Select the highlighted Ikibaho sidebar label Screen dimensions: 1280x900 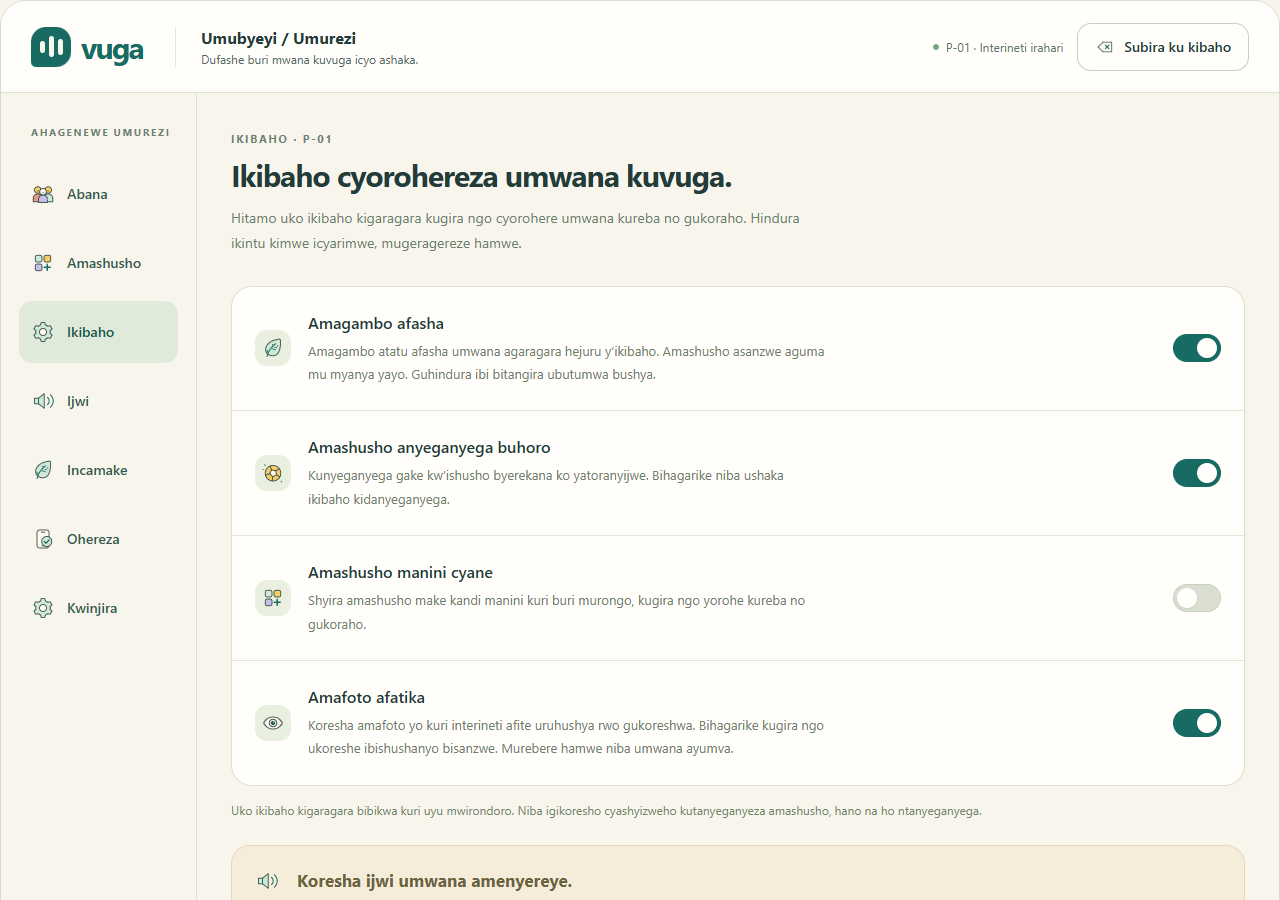90,332
